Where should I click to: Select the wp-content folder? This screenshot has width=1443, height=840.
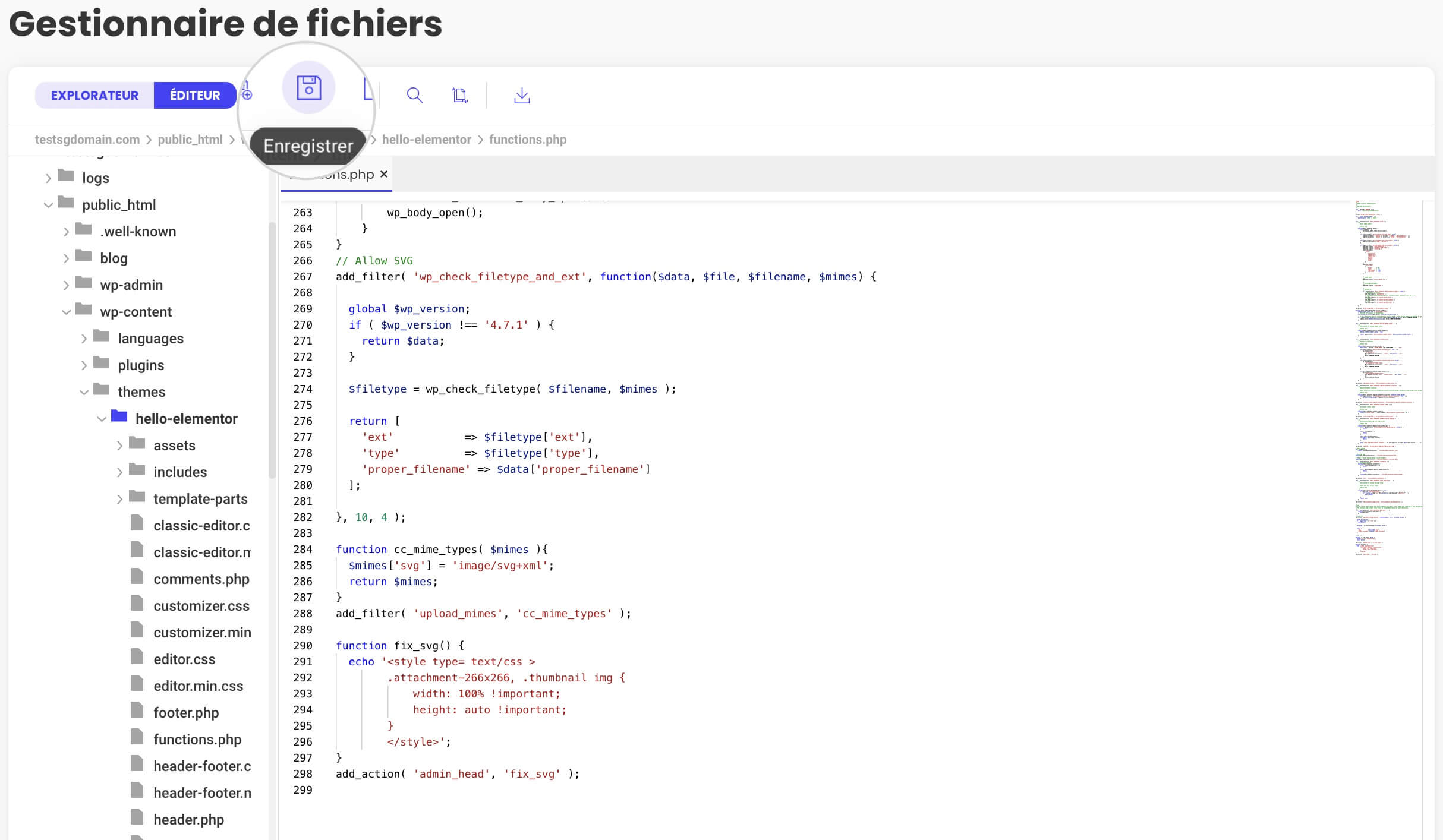pyautogui.click(x=136, y=312)
